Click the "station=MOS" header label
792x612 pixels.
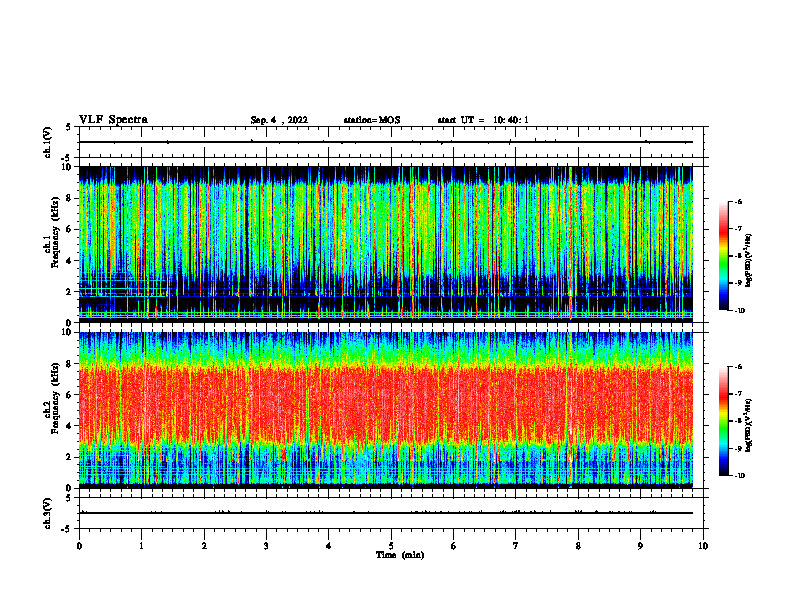coord(372,120)
